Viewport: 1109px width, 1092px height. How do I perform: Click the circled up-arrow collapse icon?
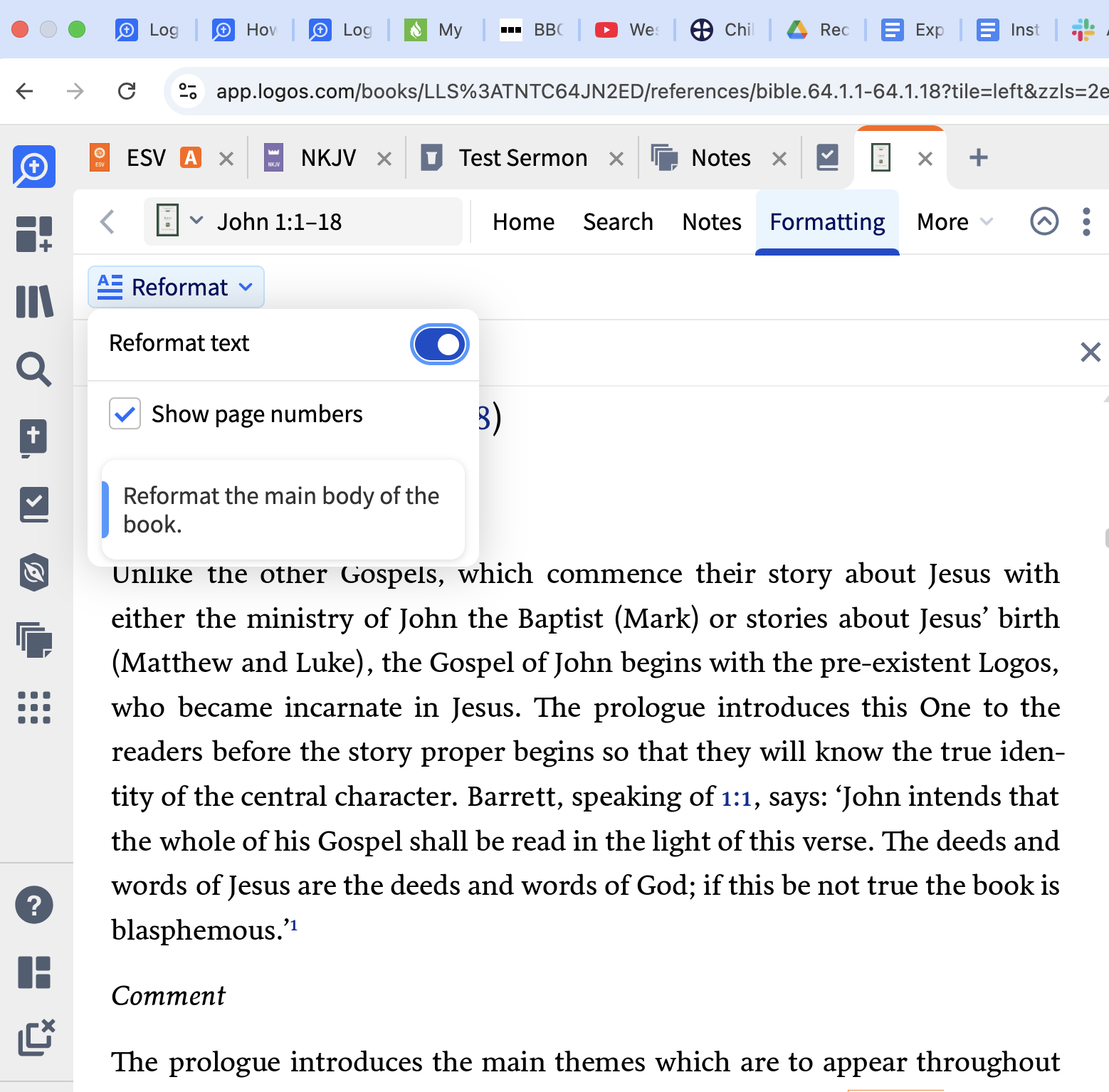1044,221
